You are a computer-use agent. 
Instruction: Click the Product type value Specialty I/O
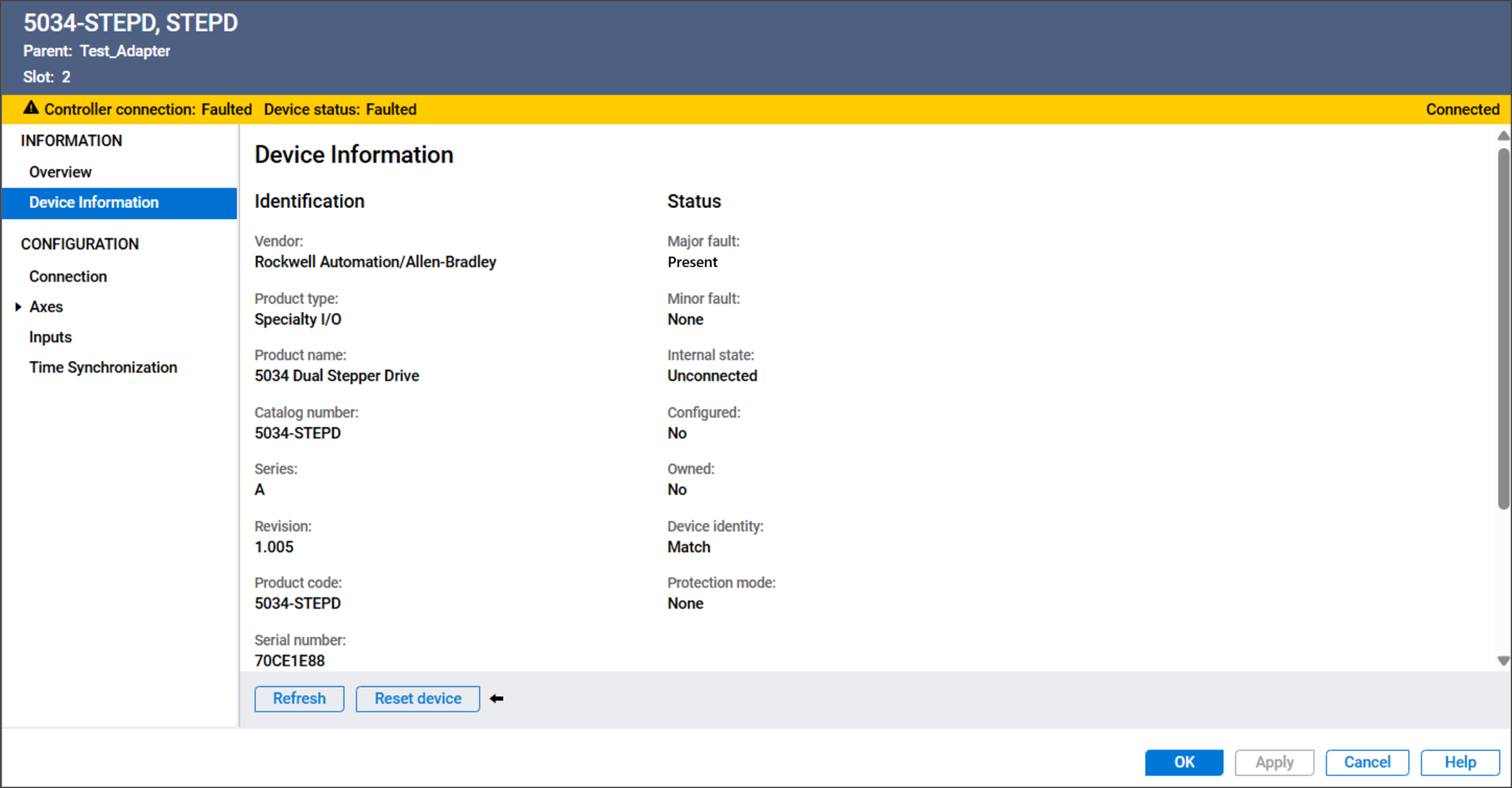click(x=298, y=319)
